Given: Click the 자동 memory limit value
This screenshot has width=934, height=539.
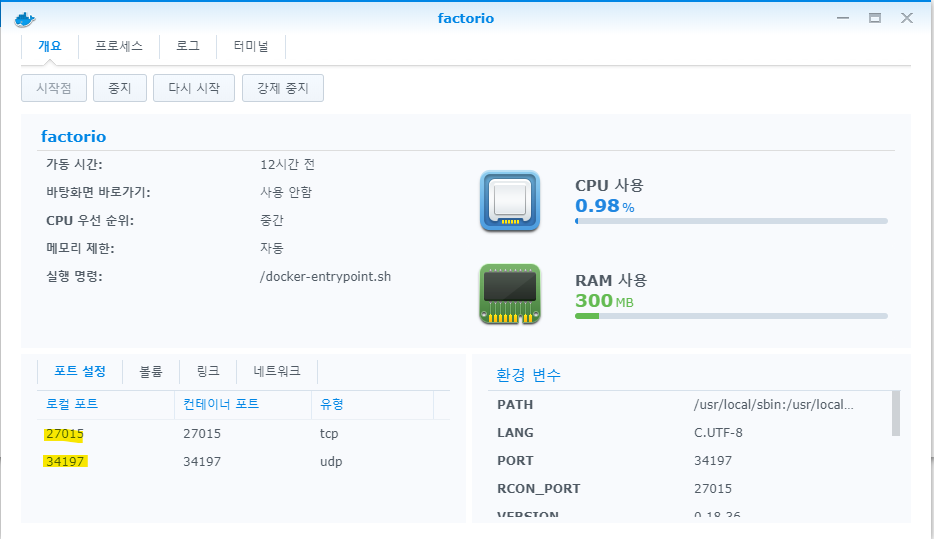Looking at the screenshot, I should (x=272, y=248).
